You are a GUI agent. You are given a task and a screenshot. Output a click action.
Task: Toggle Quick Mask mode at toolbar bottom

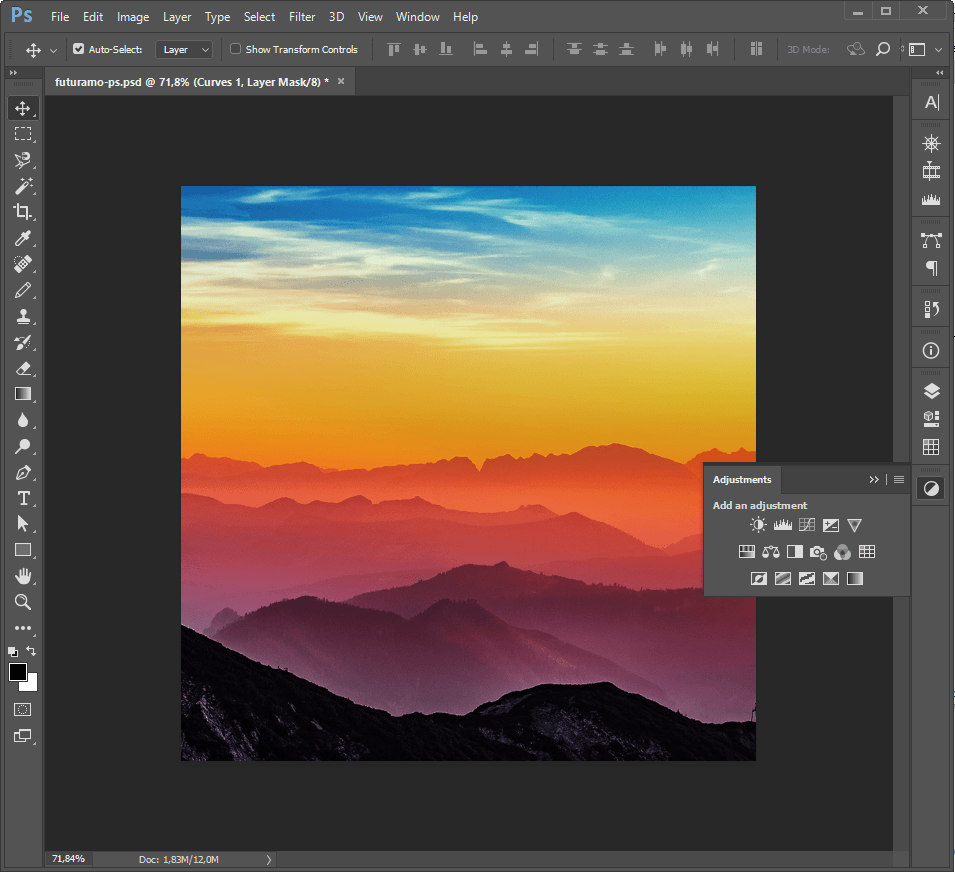click(x=22, y=709)
